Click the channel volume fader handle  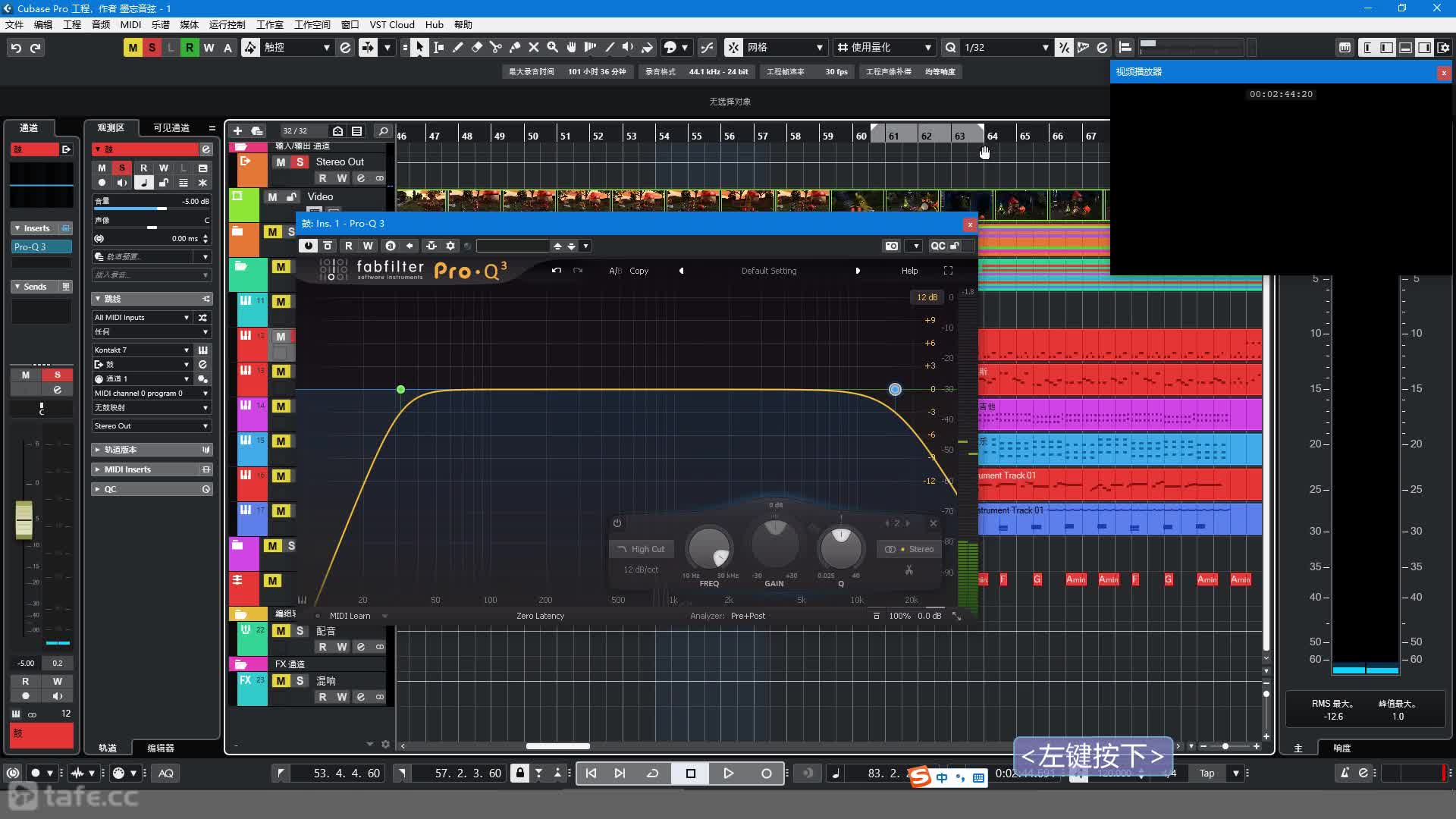[24, 520]
